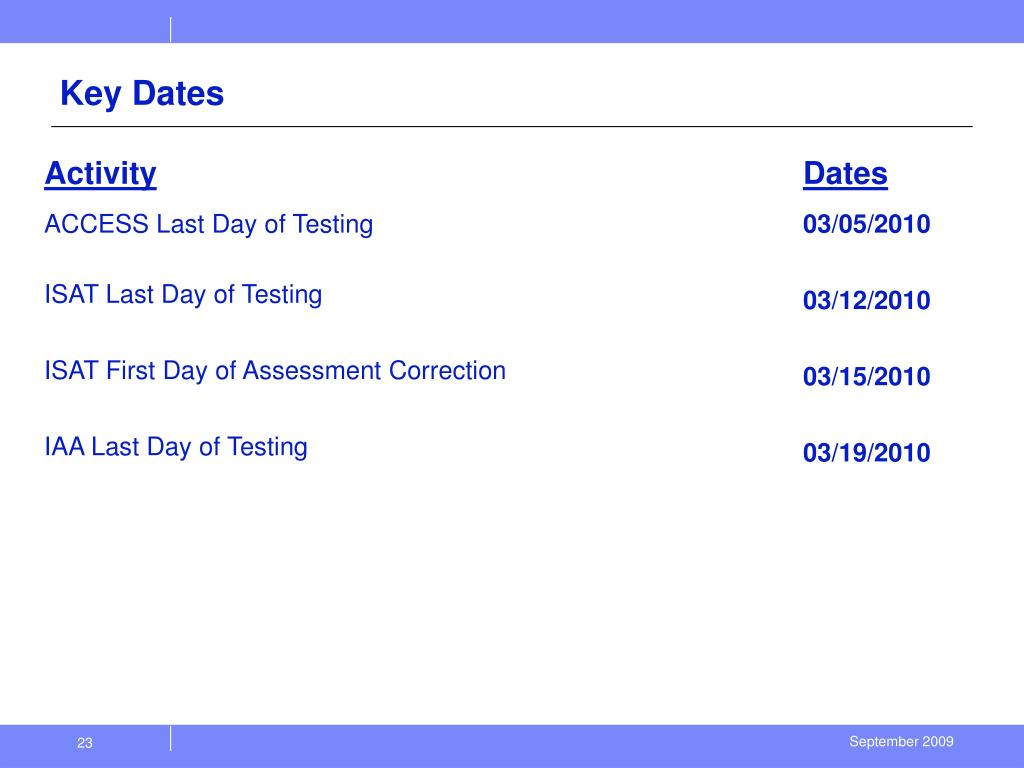Select the underlined Dates heading
The image size is (1024, 768).
[845, 174]
